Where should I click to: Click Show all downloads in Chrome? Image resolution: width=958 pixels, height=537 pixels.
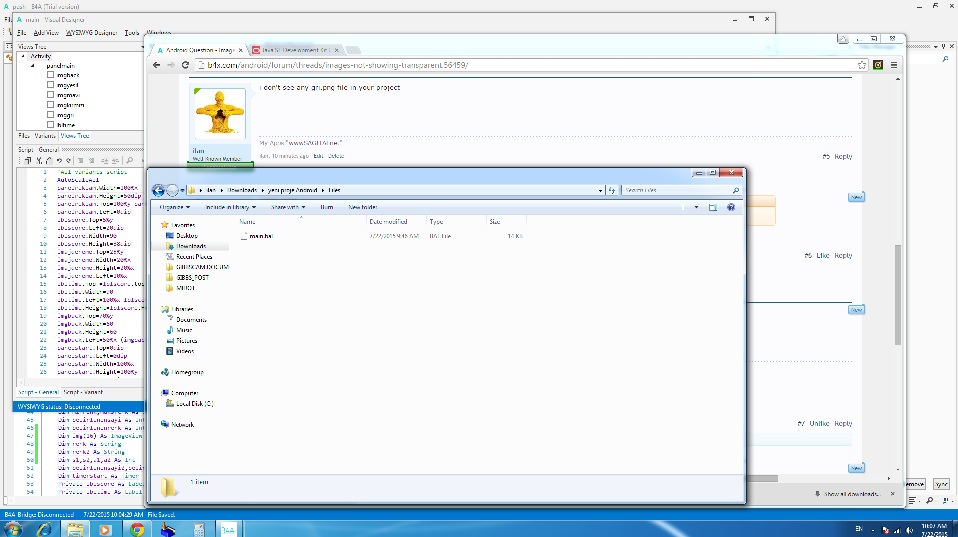[x=850, y=494]
